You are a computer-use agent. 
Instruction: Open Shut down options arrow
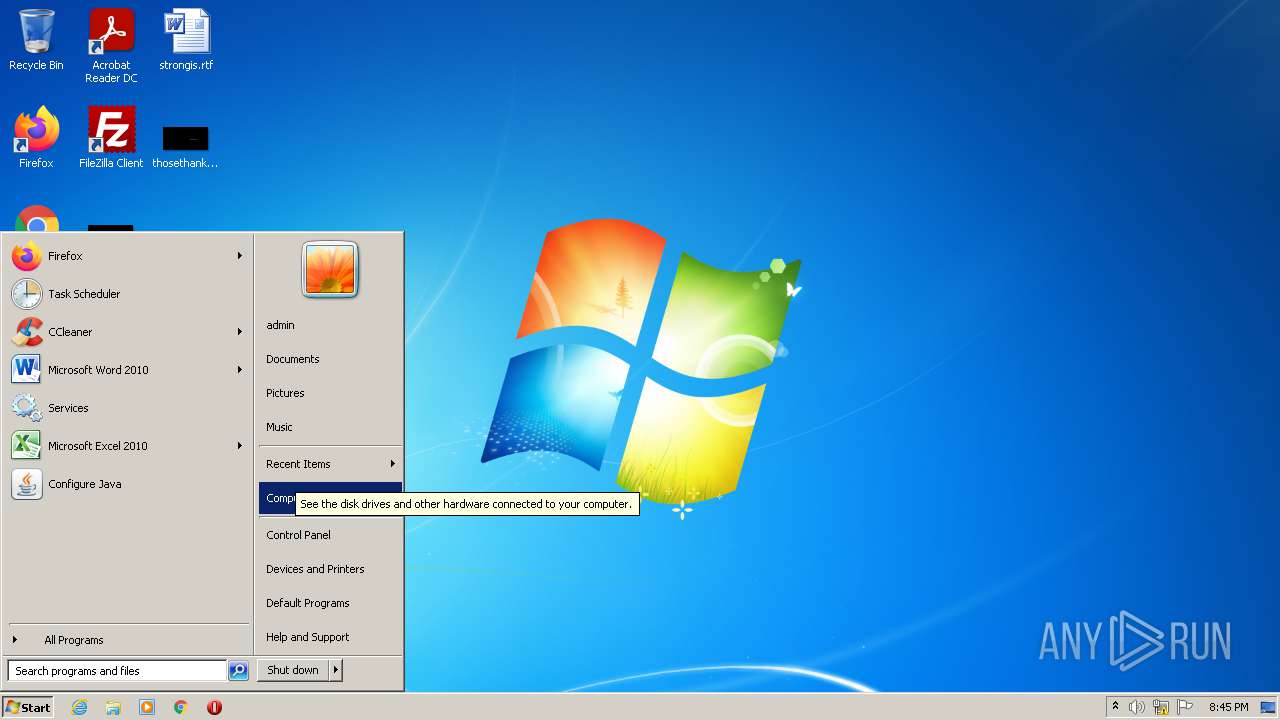pos(336,670)
